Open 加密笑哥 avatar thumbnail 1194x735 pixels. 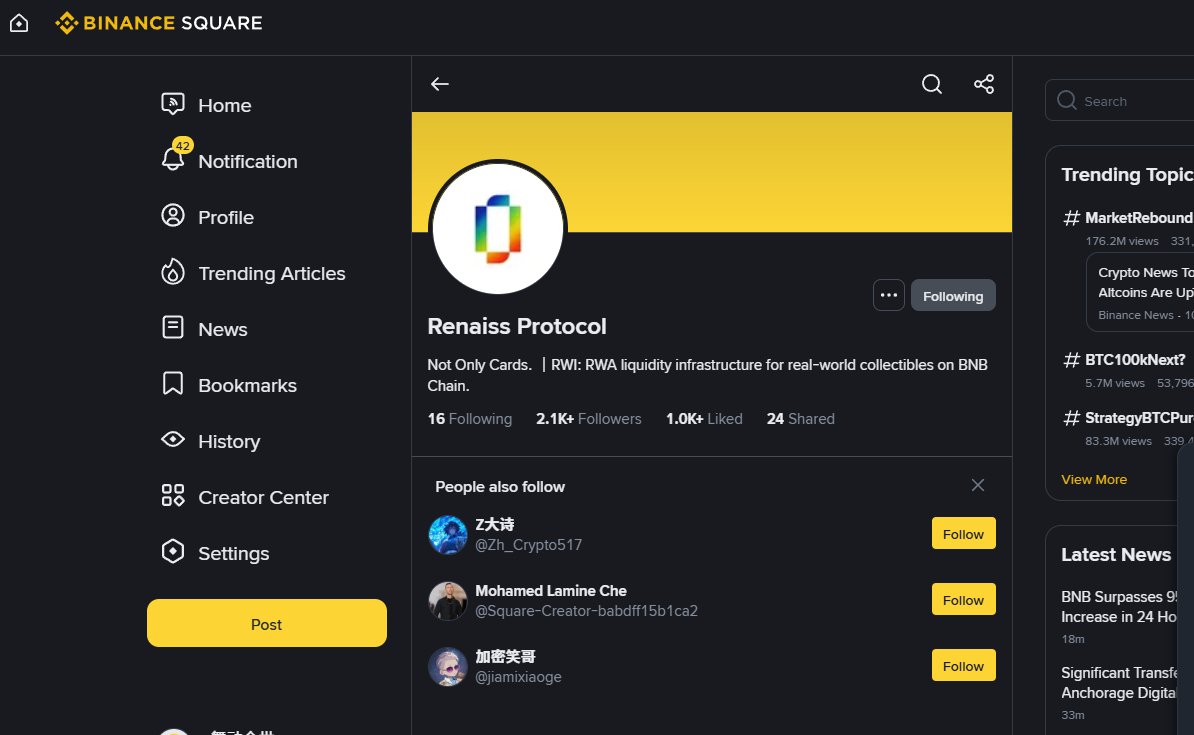click(448, 666)
